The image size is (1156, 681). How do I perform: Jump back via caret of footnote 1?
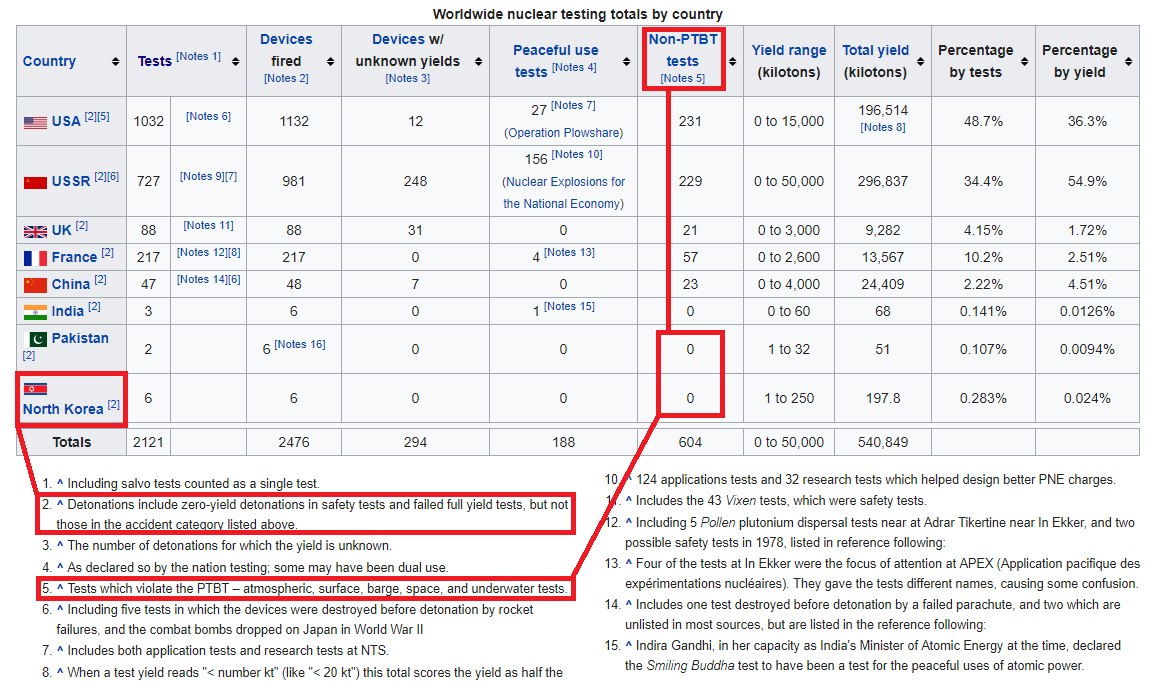pyautogui.click(x=60, y=484)
